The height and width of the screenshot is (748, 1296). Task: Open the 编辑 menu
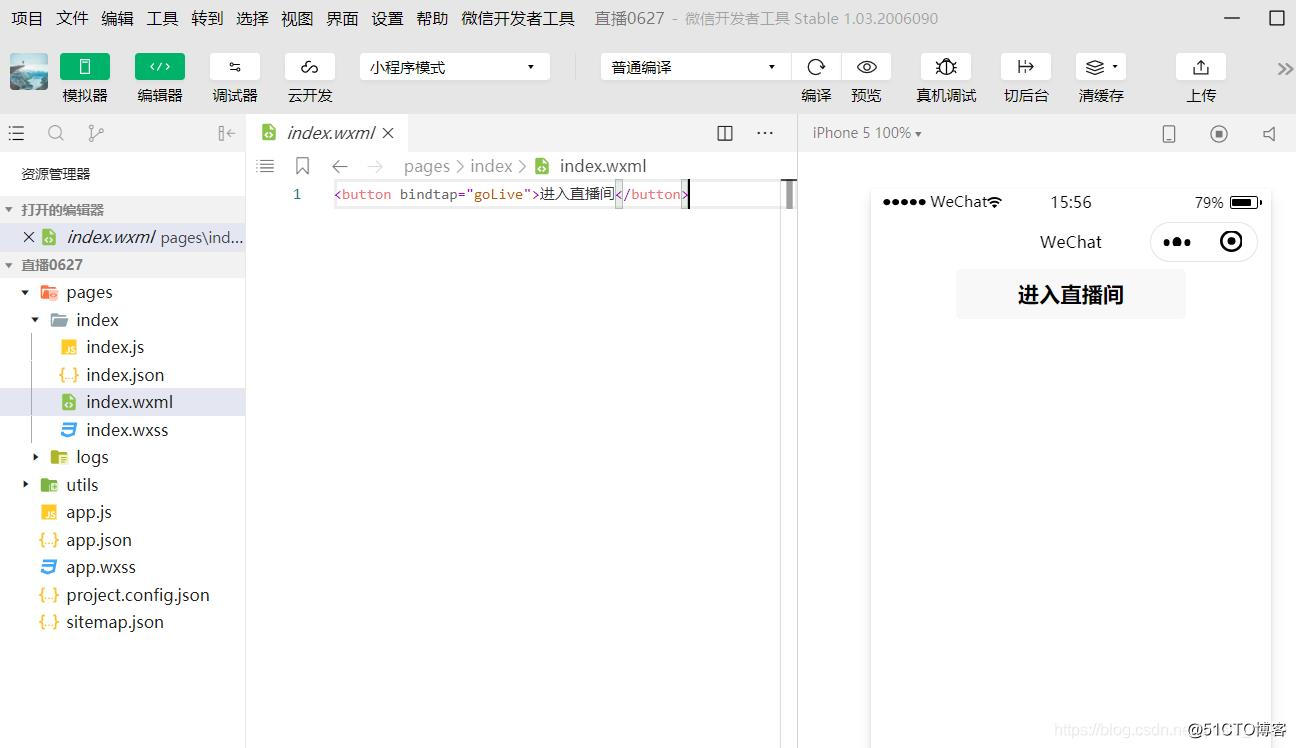pos(117,18)
